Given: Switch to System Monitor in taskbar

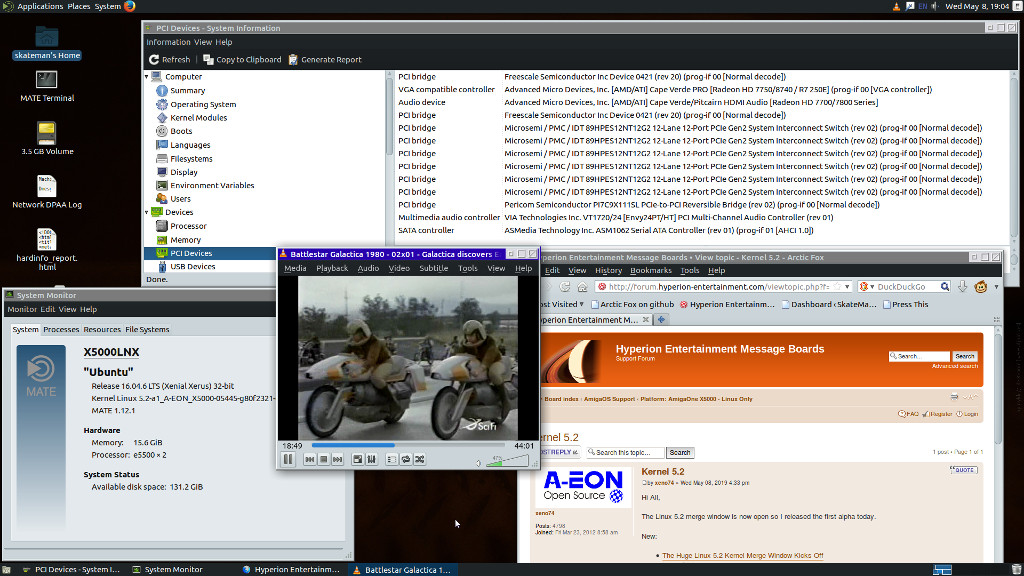Looking at the screenshot, I should 168,569.
